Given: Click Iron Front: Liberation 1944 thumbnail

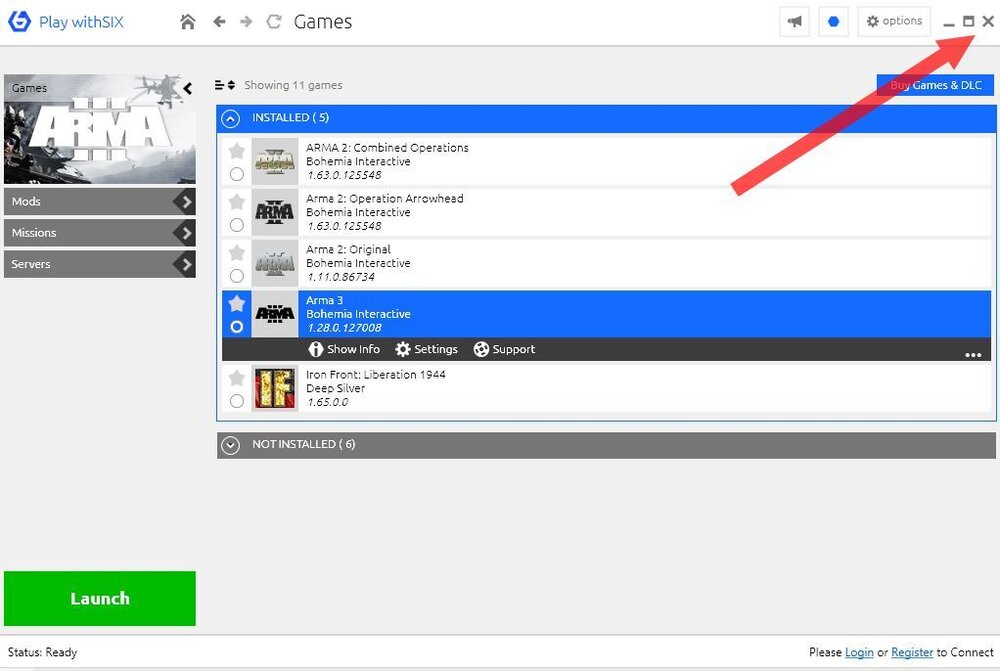Looking at the screenshot, I should 275,388.
